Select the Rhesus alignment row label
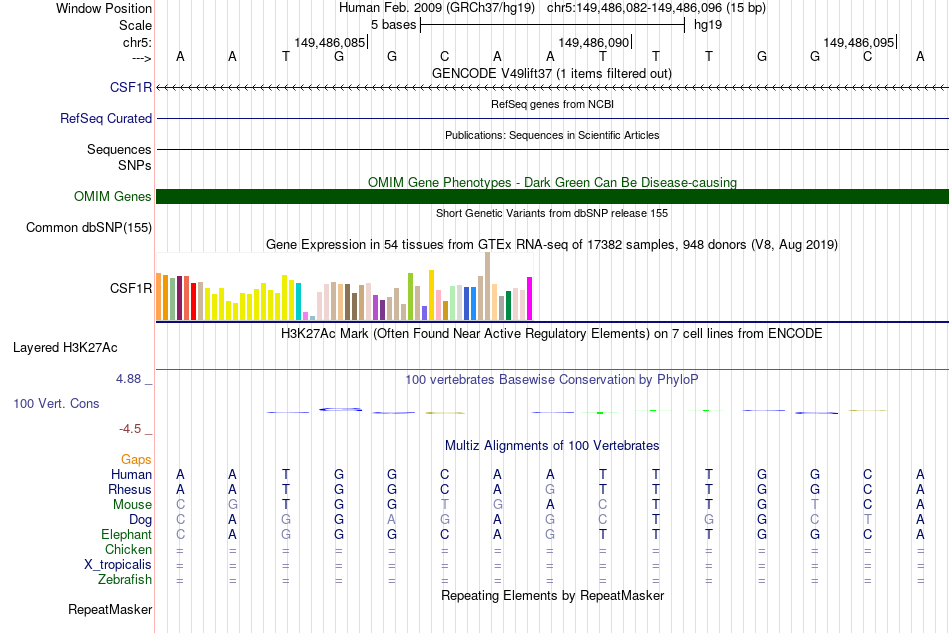Viewport: 950px width, 633px height. click(130, 489)
